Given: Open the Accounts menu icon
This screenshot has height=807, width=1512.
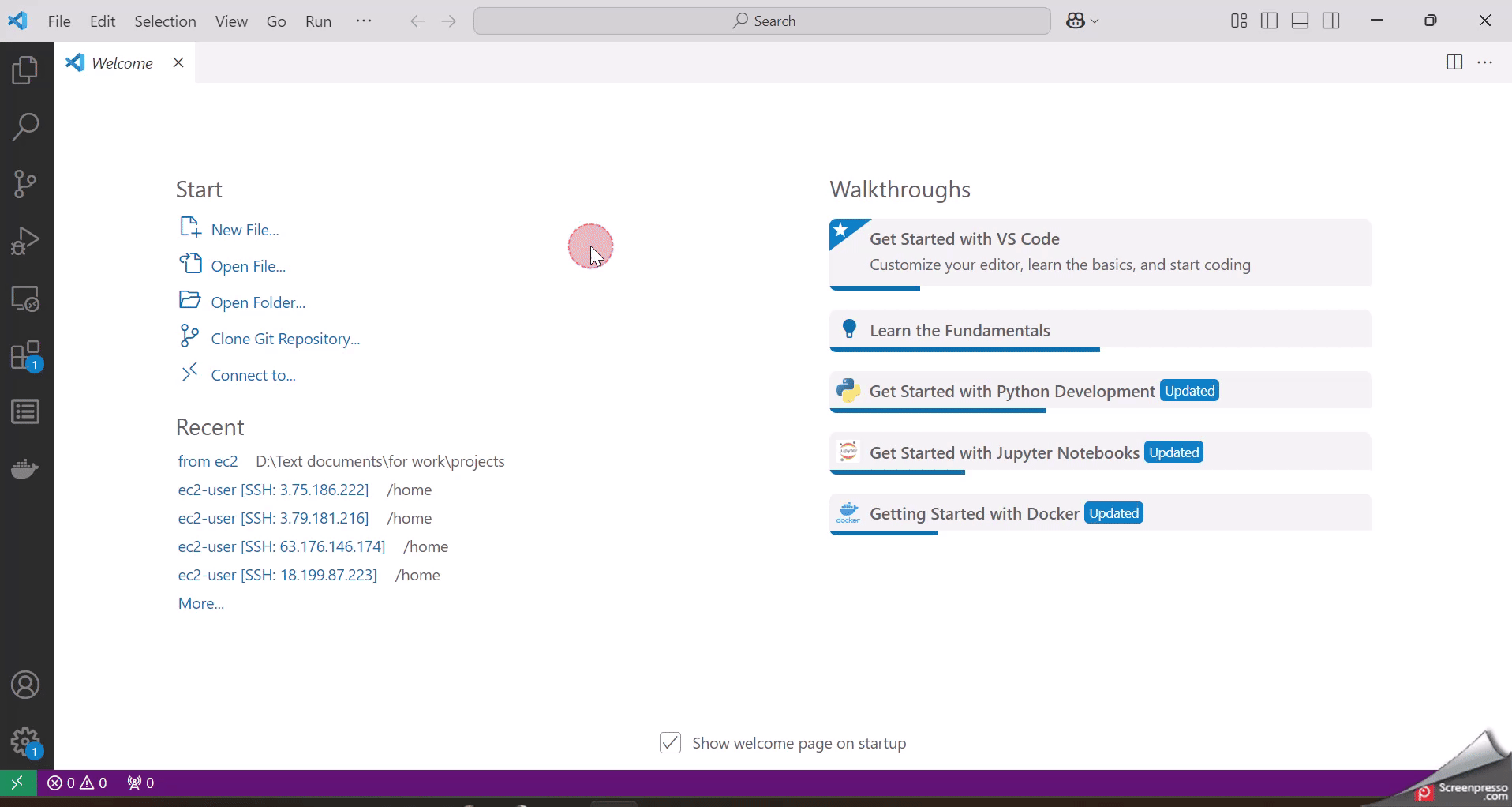Looking at the screenshot, I should [x=25, y=685].
